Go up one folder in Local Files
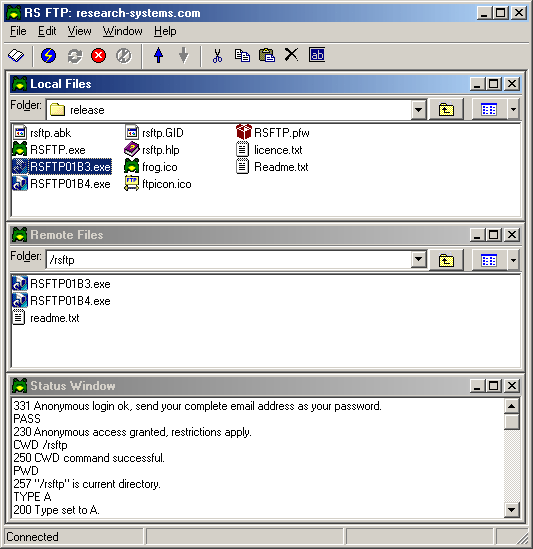The width and height of the screenshot is (533, 549). click(x=446, y=110)
